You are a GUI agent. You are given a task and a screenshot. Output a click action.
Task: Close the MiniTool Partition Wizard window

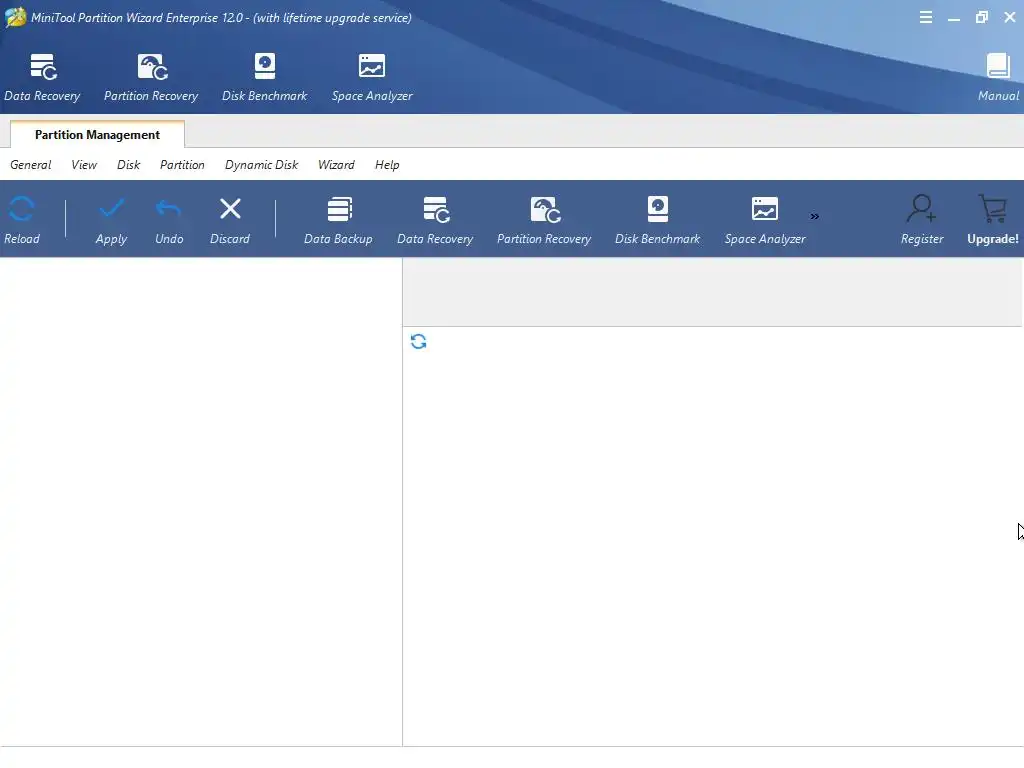(x=1010, y=18)
